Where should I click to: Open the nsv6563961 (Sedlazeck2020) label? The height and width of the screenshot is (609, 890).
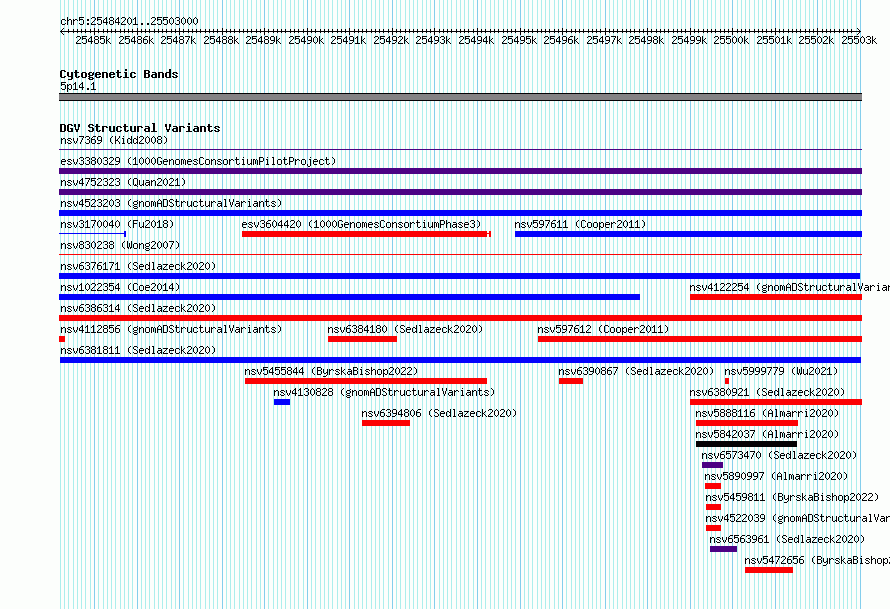[x=787, y=539]
